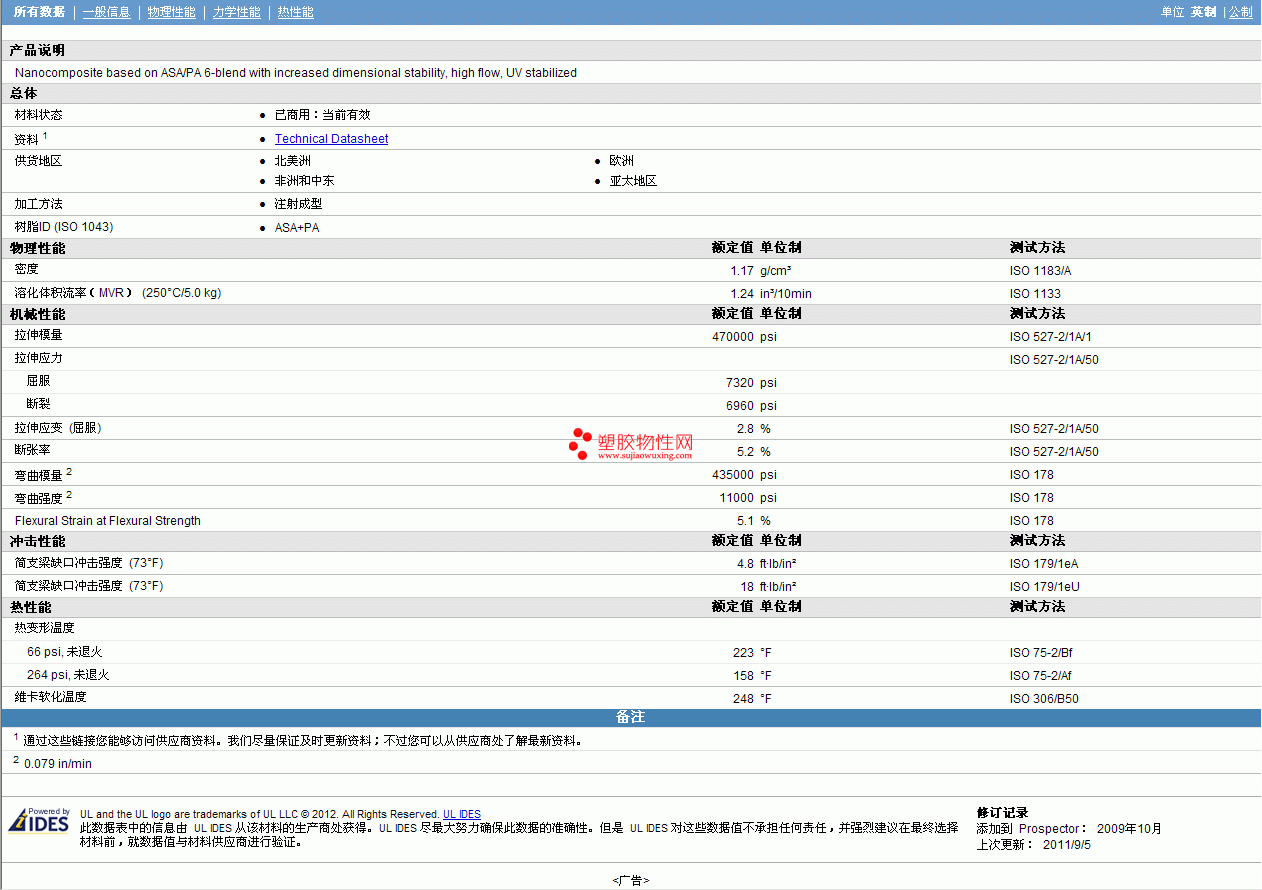Click the 已商用：当前有效 status text

click(x=323, y=115)
